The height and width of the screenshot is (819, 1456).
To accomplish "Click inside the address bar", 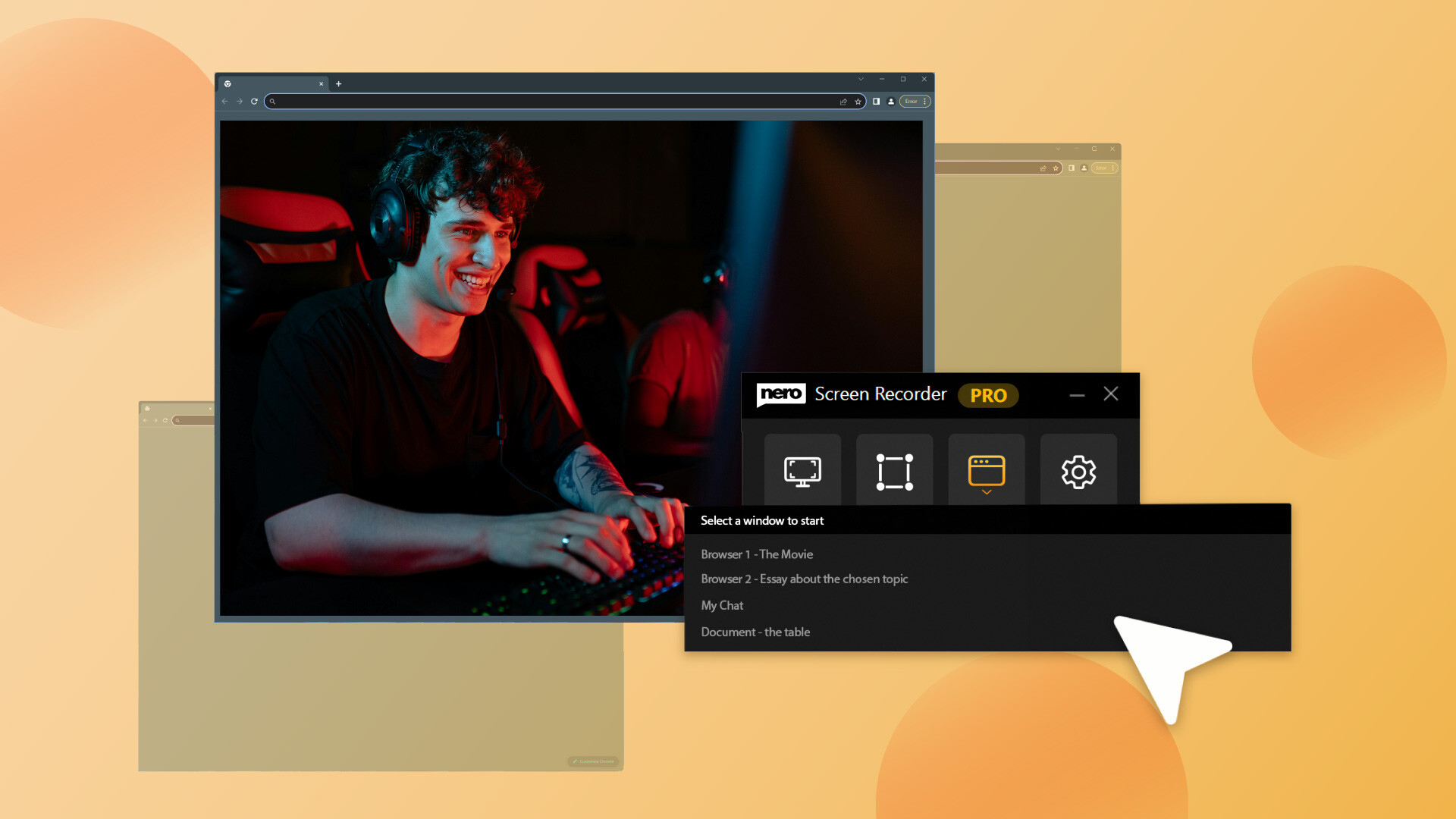I will point(531,101).
